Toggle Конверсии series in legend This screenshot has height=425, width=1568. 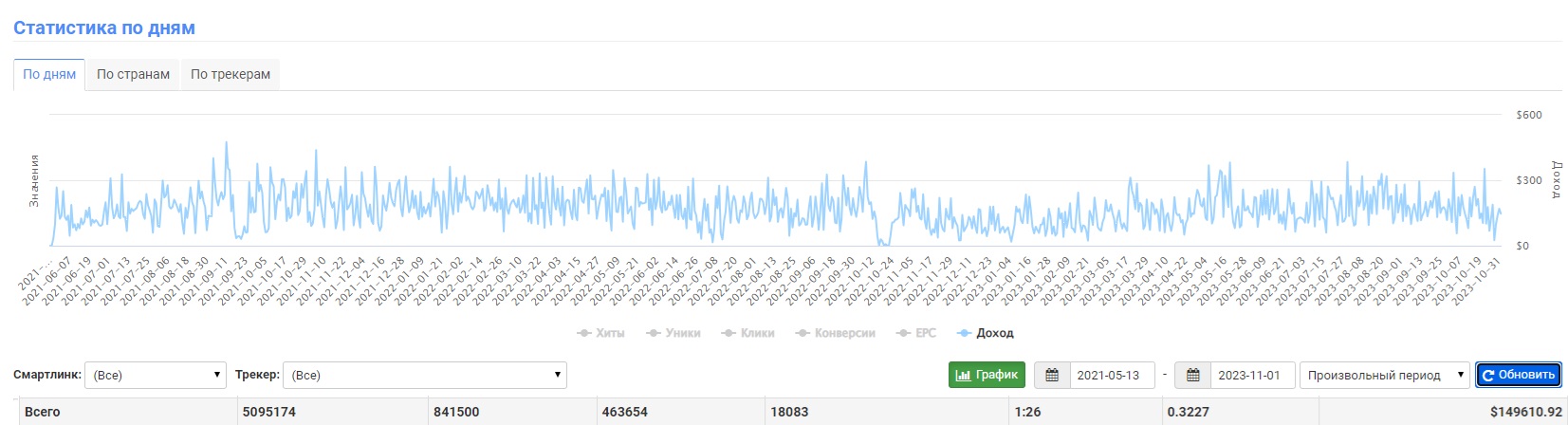(x=835, y=333)
